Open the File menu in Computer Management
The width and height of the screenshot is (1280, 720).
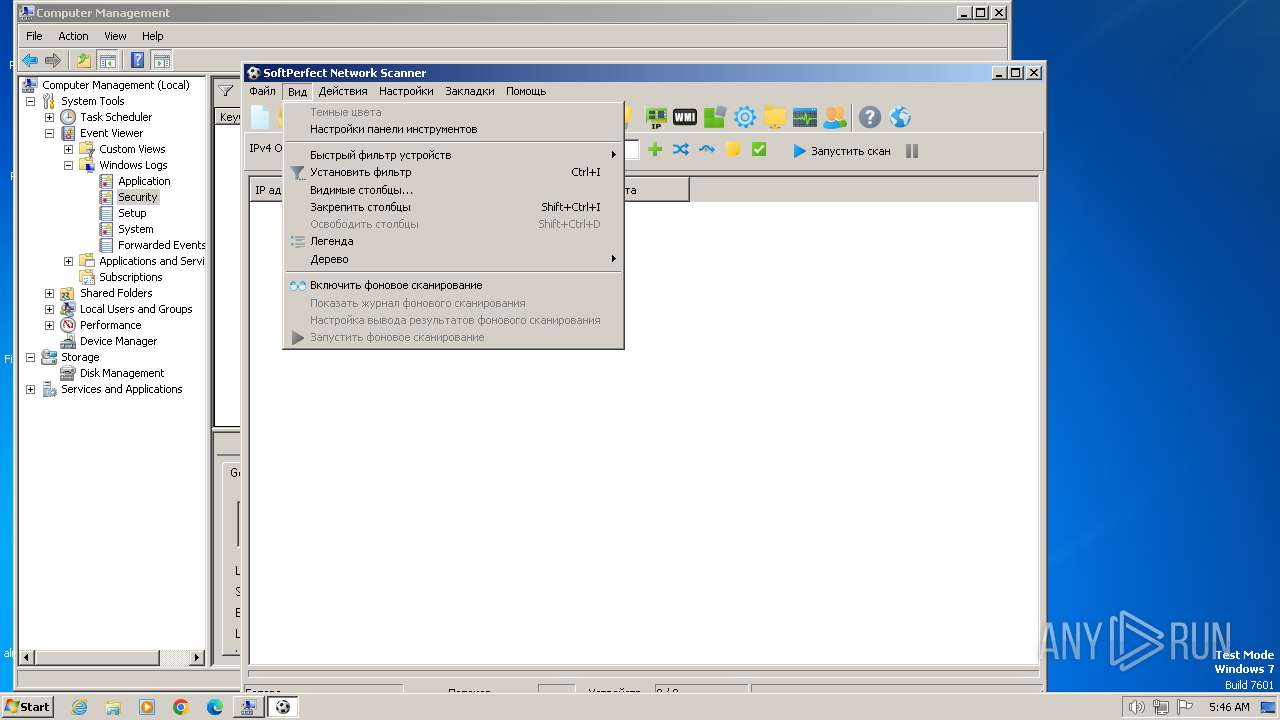[34, 36]
